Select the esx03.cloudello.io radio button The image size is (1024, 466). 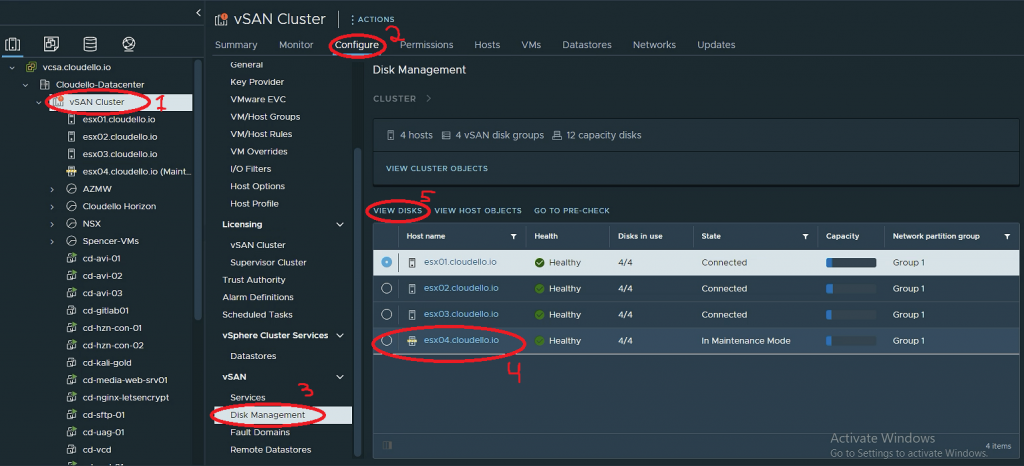click(x=387, y=315)
